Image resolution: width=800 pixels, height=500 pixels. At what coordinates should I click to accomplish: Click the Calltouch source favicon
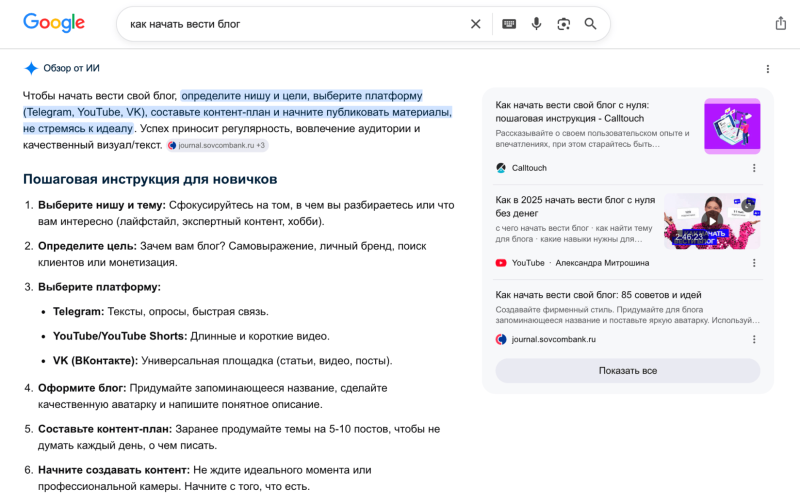[501, 168]
